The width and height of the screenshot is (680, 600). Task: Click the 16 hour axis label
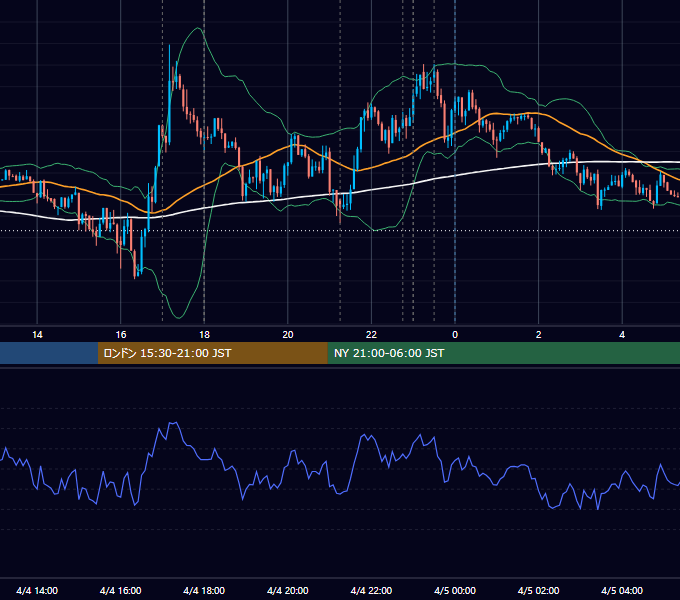(x=121, y=335)
